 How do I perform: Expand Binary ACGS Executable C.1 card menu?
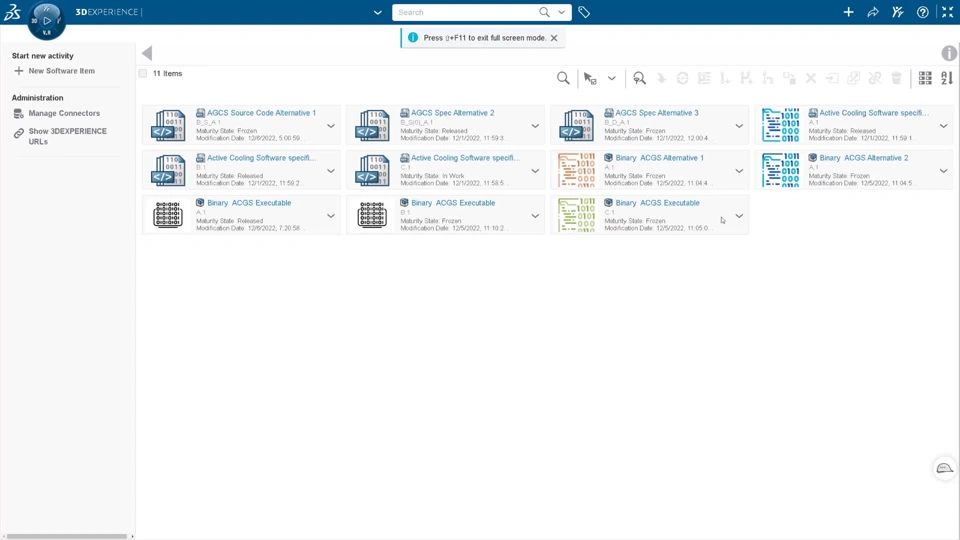[739, 216]
